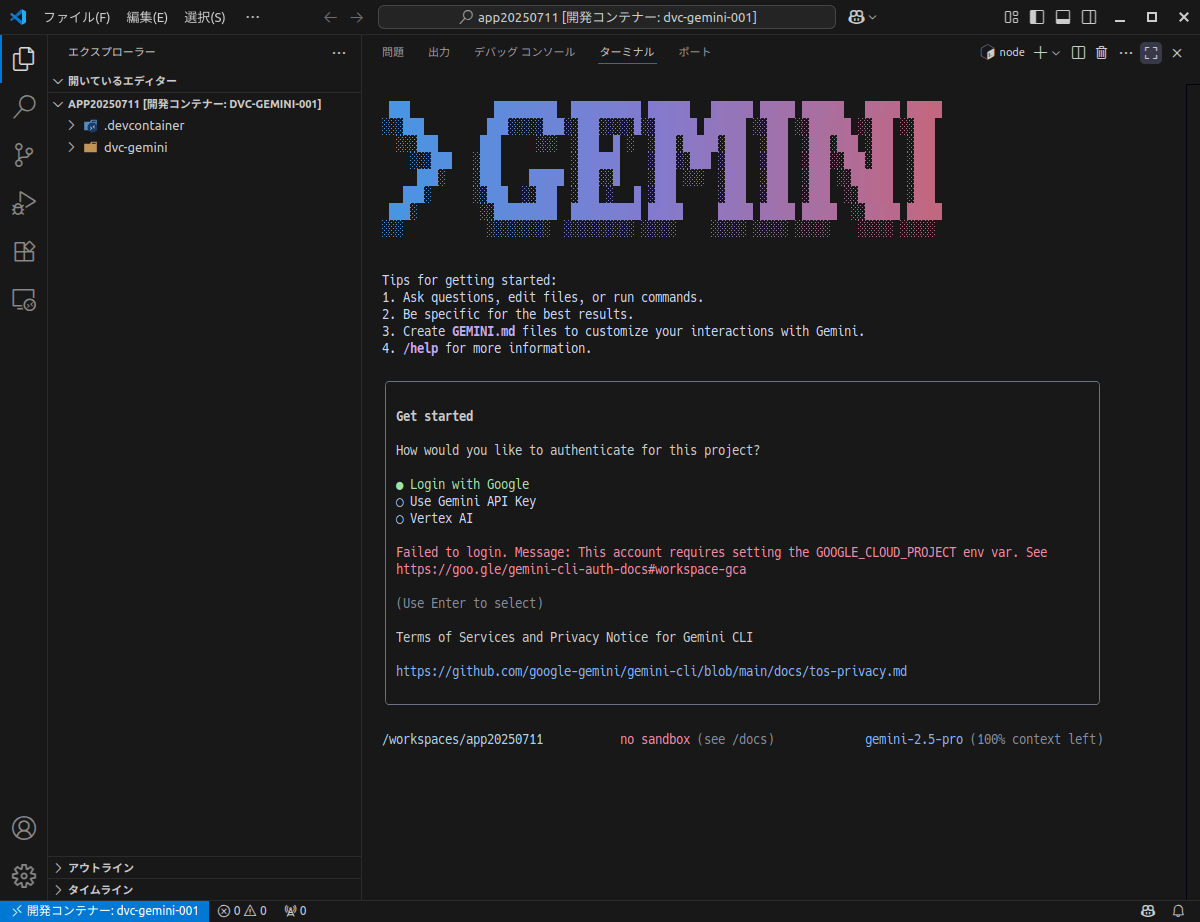Open the Remote Explorer view
This screenshot has width=1200, height=922.
tap(24, 299)
